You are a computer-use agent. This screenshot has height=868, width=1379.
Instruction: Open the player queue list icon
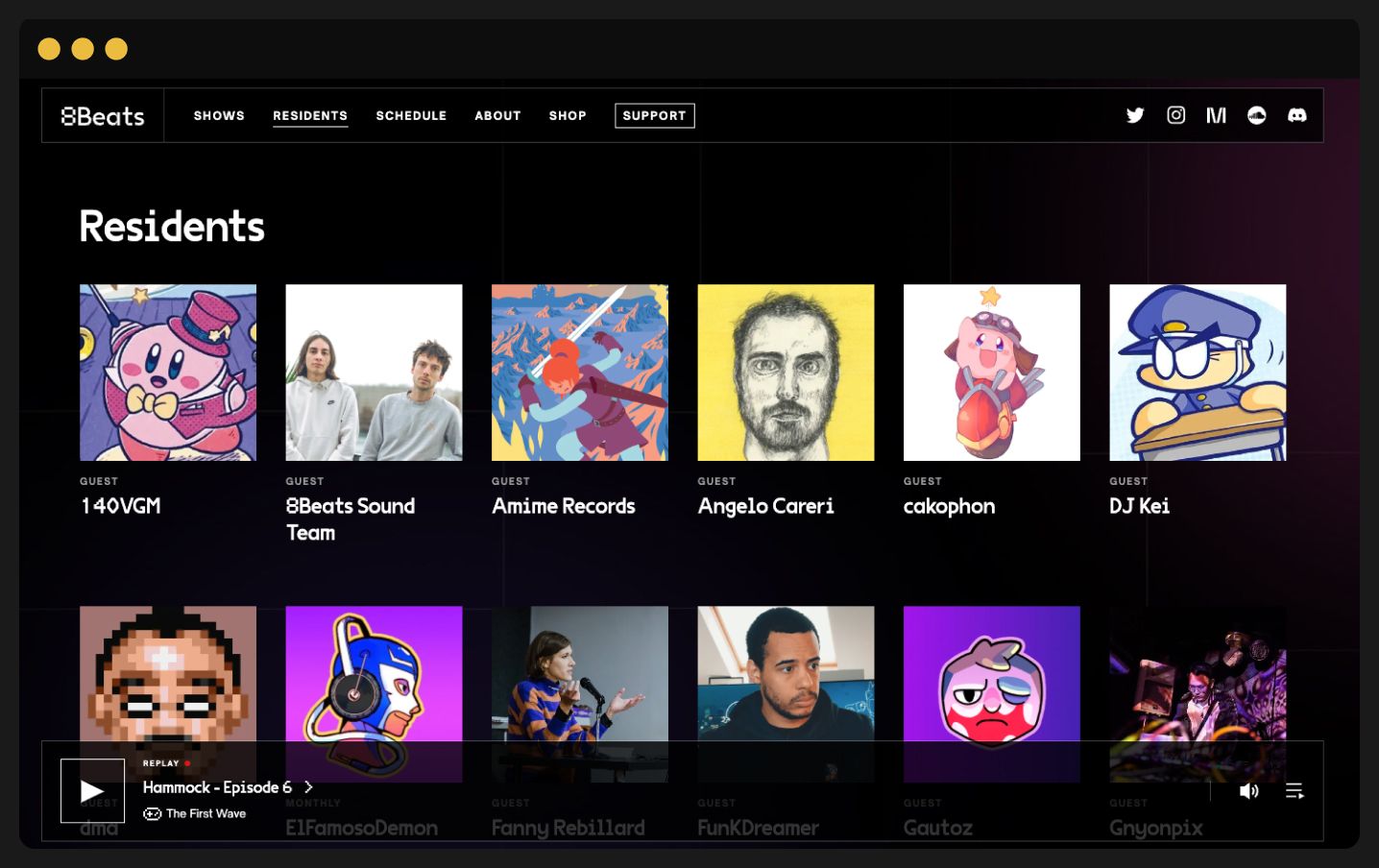(x=1294, y=791)
